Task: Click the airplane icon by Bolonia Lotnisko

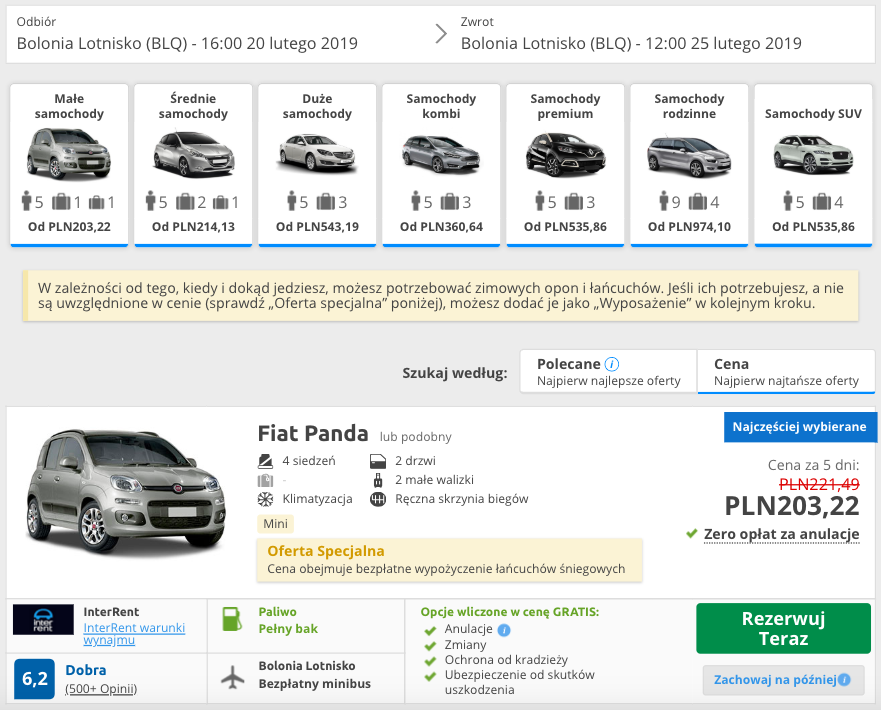Action: tap(233, 676)
